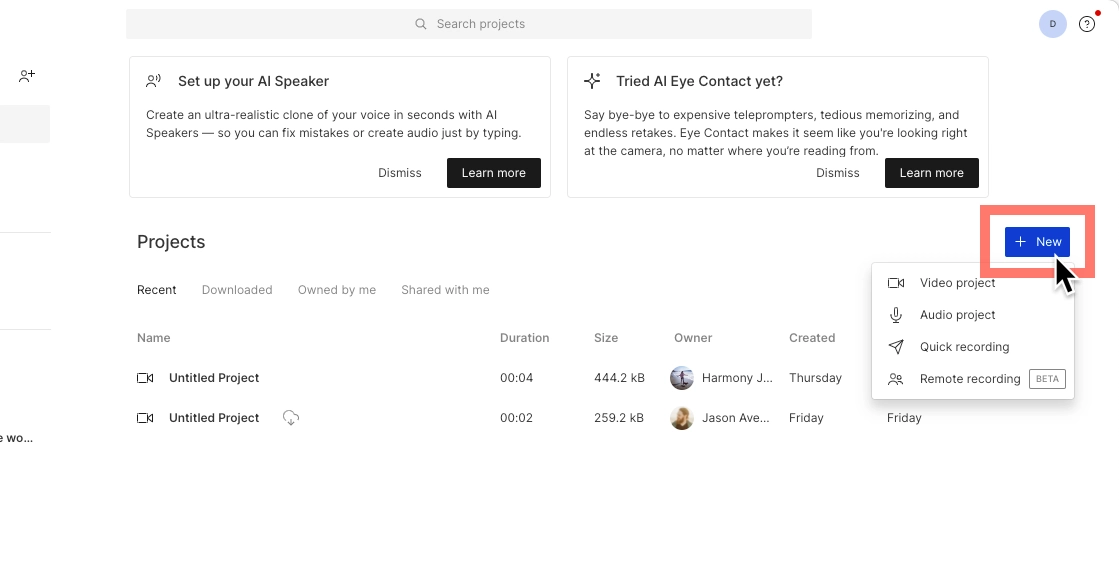The width and height of the screenshot is (1119, 582).
Task: Choose Video project from the menu
Action: coord(957,283)
